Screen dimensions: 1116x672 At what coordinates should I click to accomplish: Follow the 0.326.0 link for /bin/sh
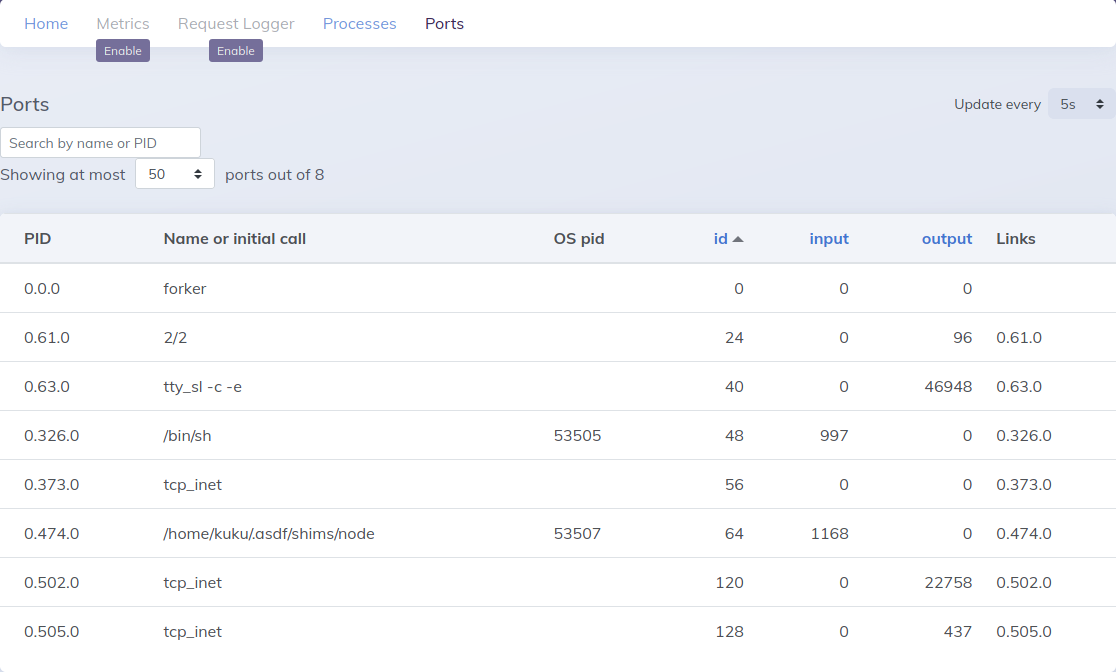(x=1024, y=435)
